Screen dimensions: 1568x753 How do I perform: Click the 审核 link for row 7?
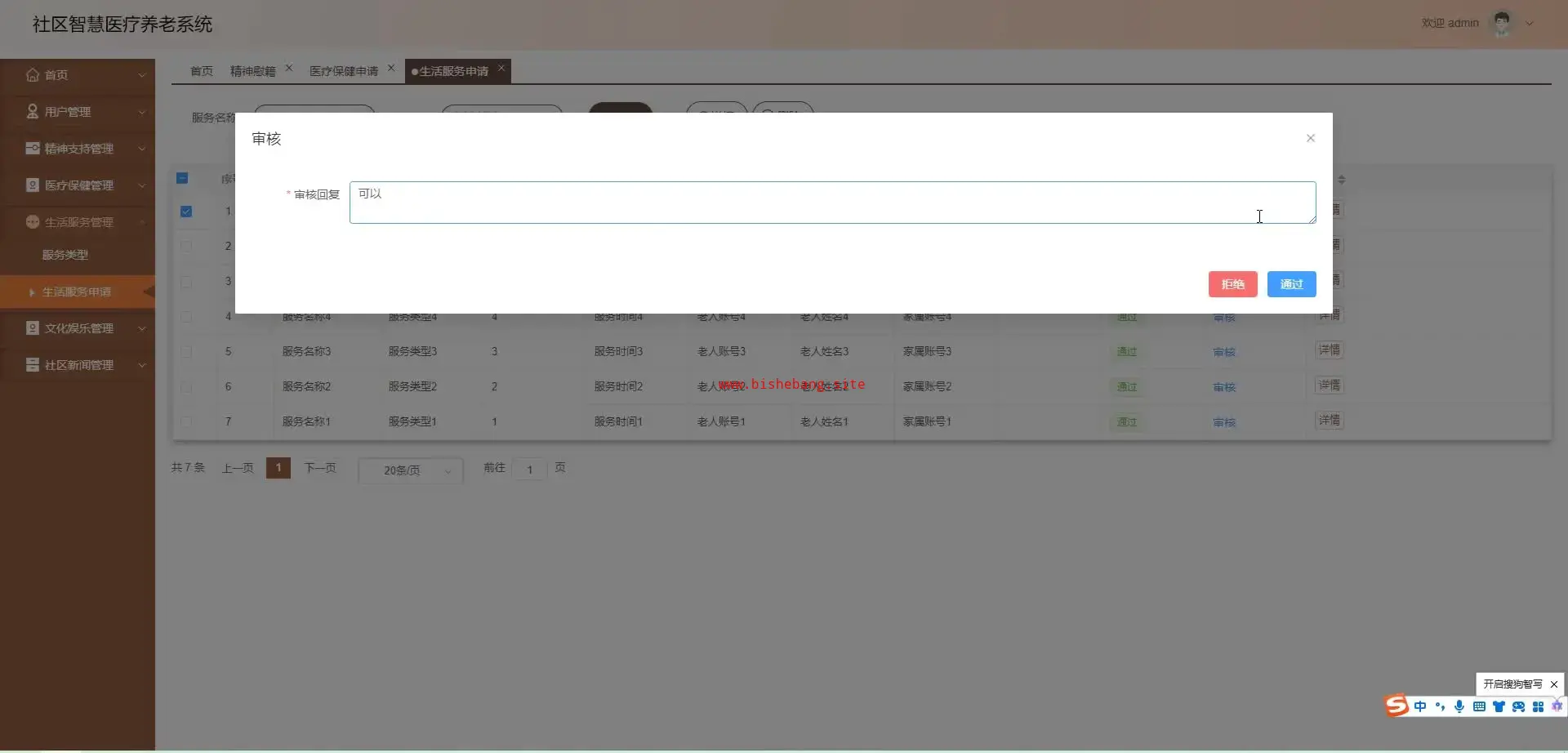pos(1224,422)
